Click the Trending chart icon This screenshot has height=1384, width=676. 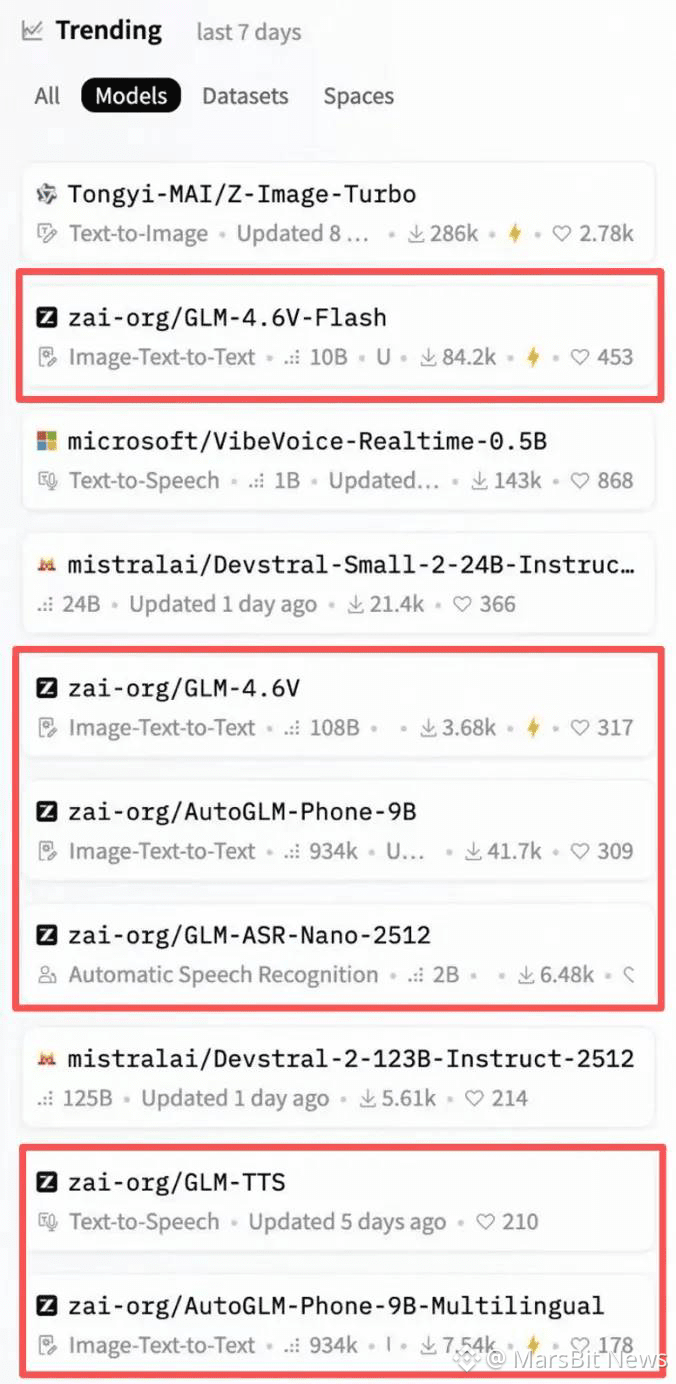(x=32, y=31)
